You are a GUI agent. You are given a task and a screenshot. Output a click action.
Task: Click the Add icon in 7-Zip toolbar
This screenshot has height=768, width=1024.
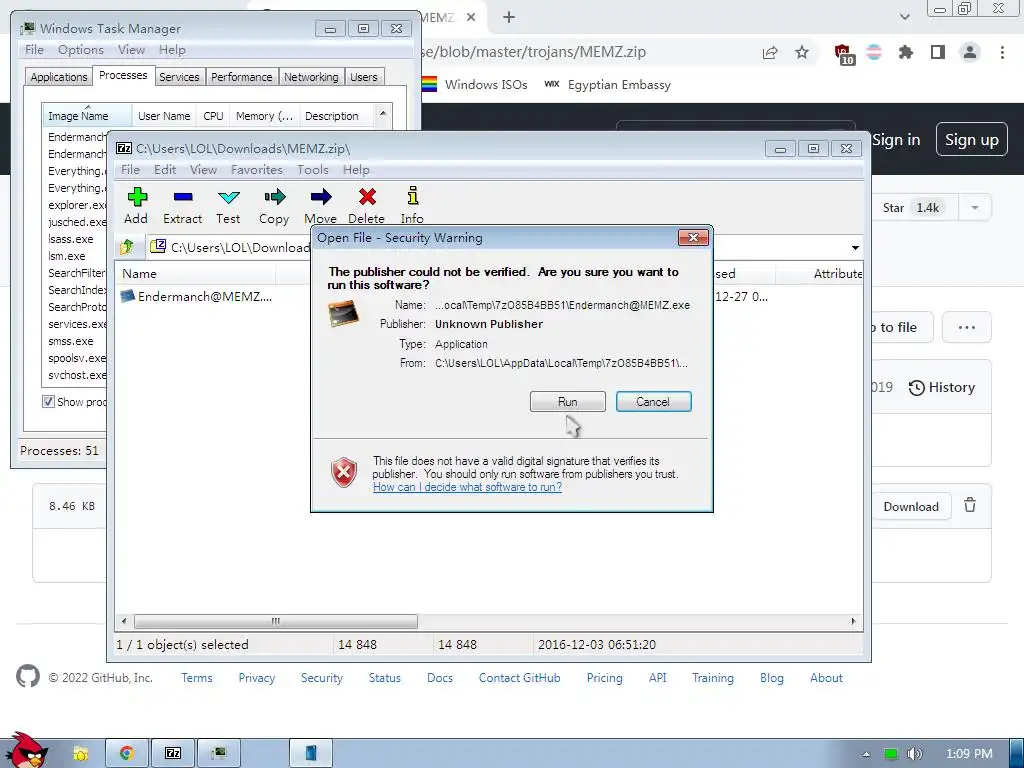pyautogui.click(x=136, y=197)
